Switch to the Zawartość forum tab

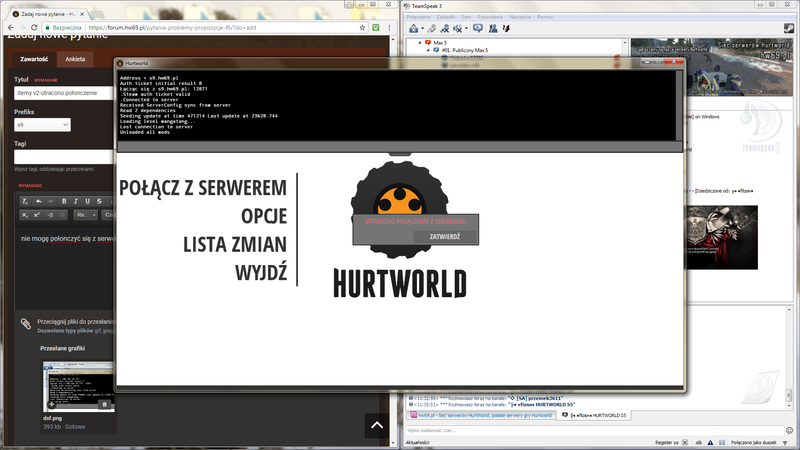point(34,59)
